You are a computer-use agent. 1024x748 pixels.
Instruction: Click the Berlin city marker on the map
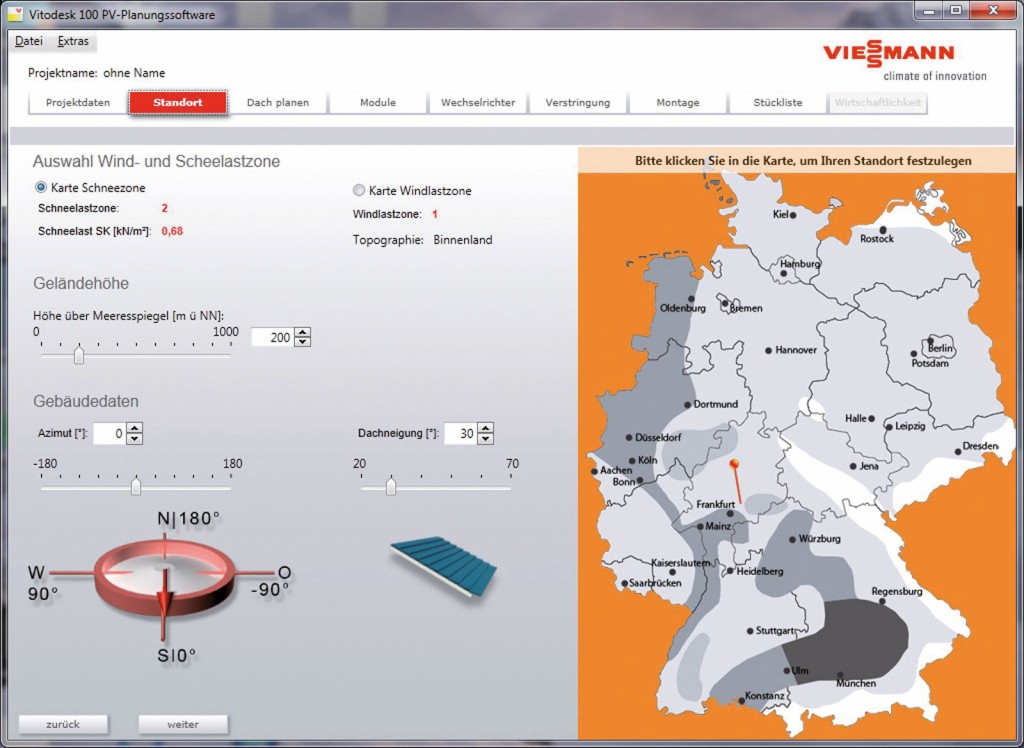pos(931,341)
